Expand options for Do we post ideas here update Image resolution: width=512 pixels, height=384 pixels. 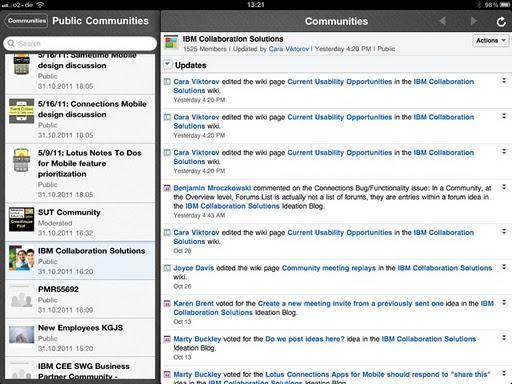[504, 338]
